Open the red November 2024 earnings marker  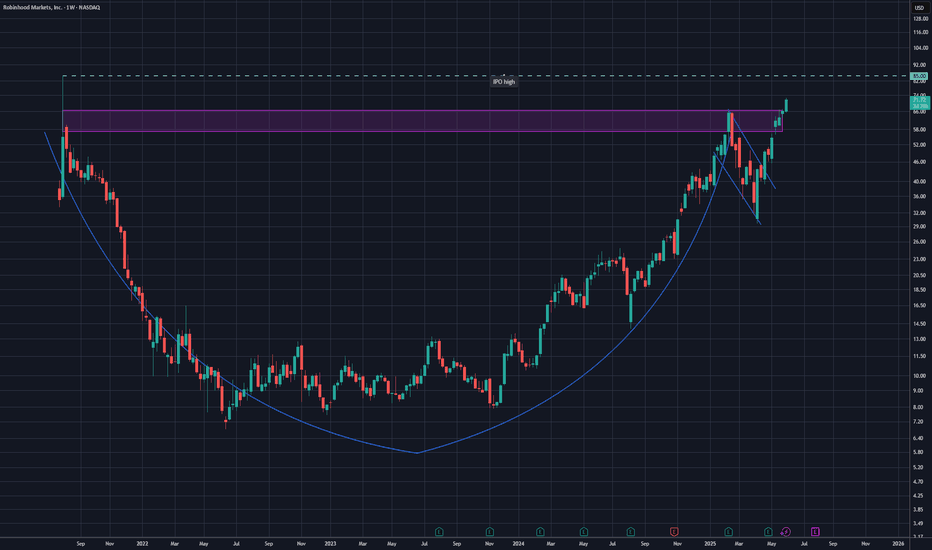tap(674, 532)
